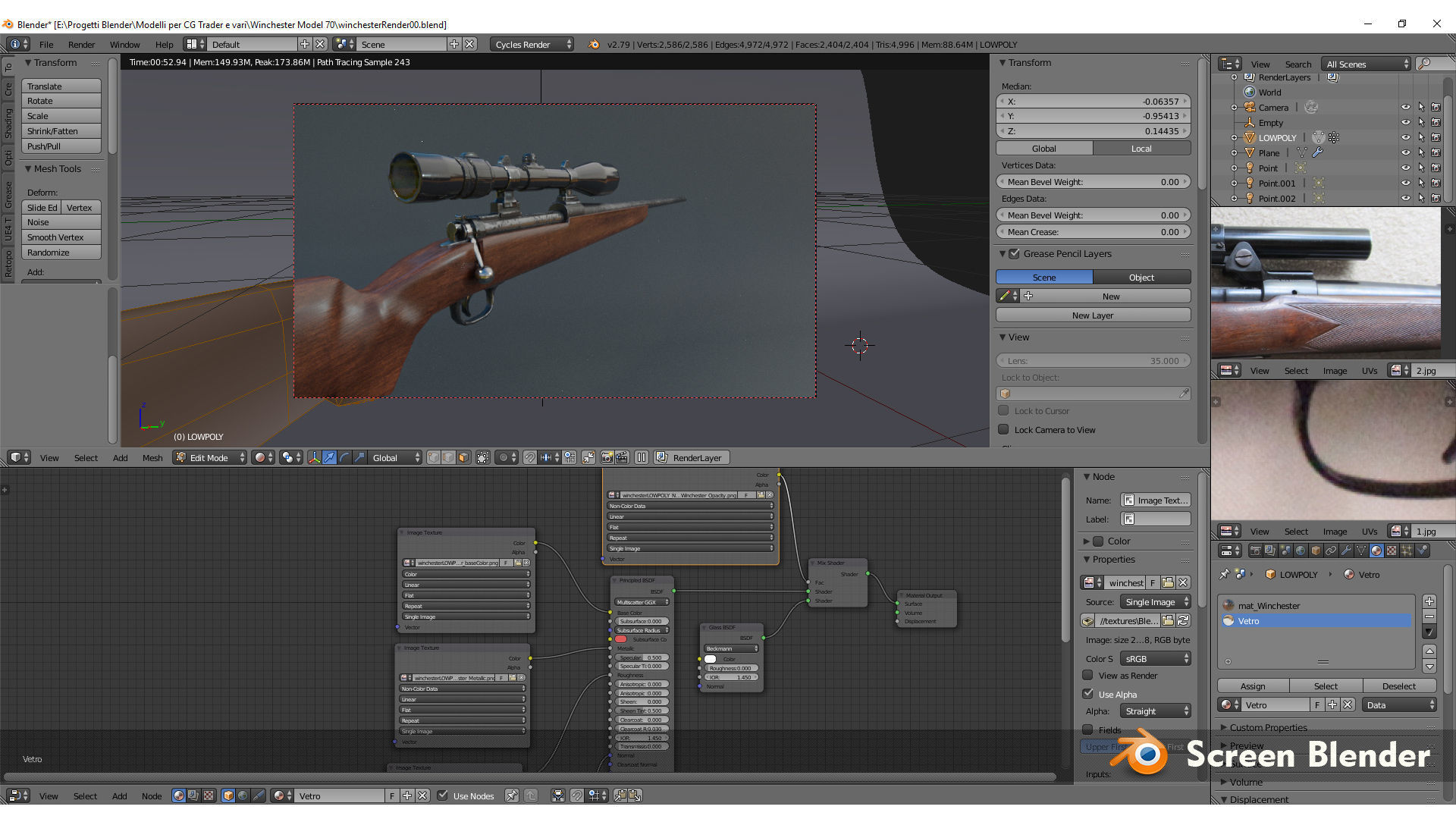Adjust the vertices Mean Bevel Weight slider
Viewport: 1456px width, 819px height.
pos(1093,182)
